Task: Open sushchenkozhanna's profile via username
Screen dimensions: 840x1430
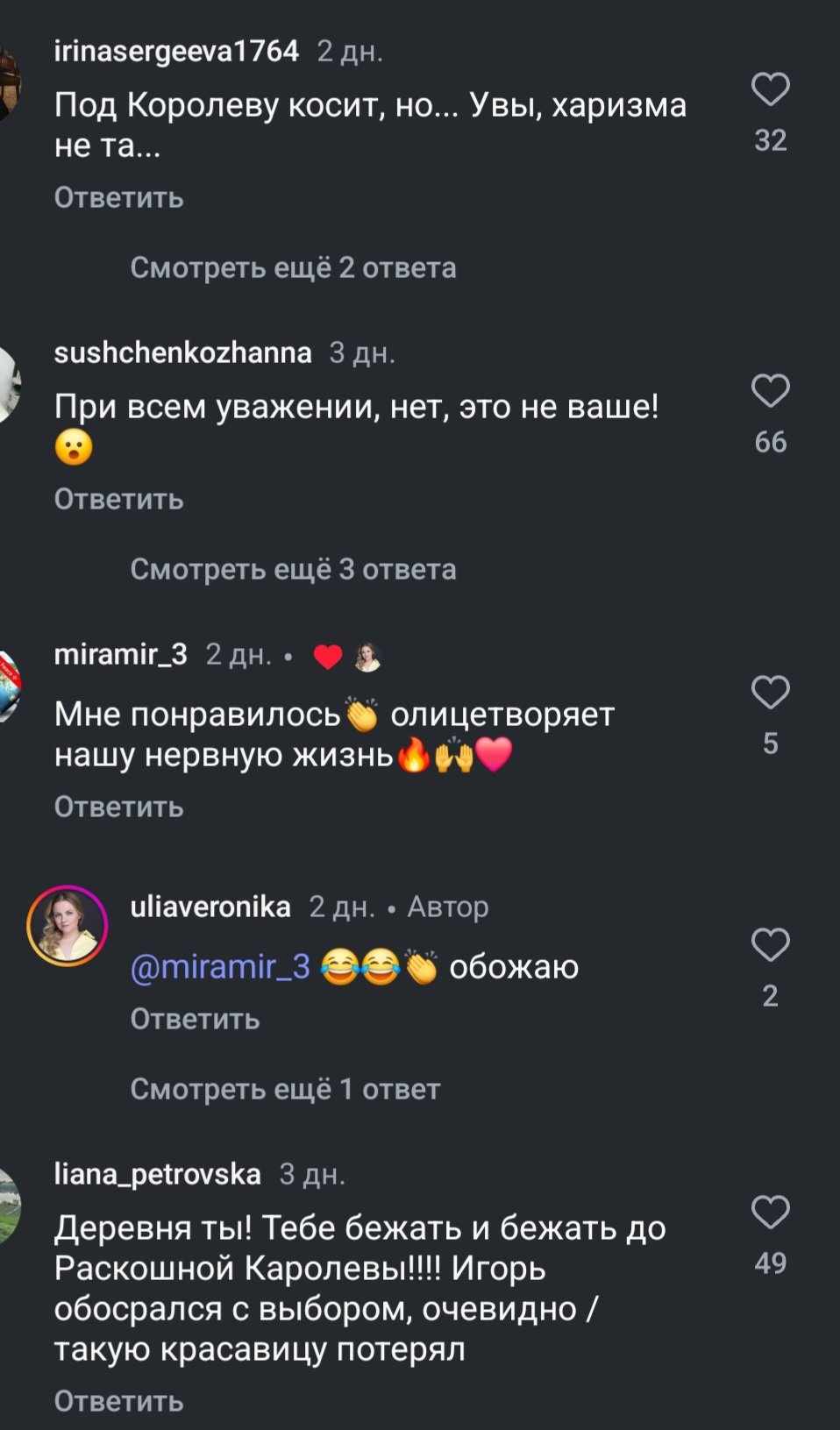Action: pyautogui.click(x=182, y=352)
